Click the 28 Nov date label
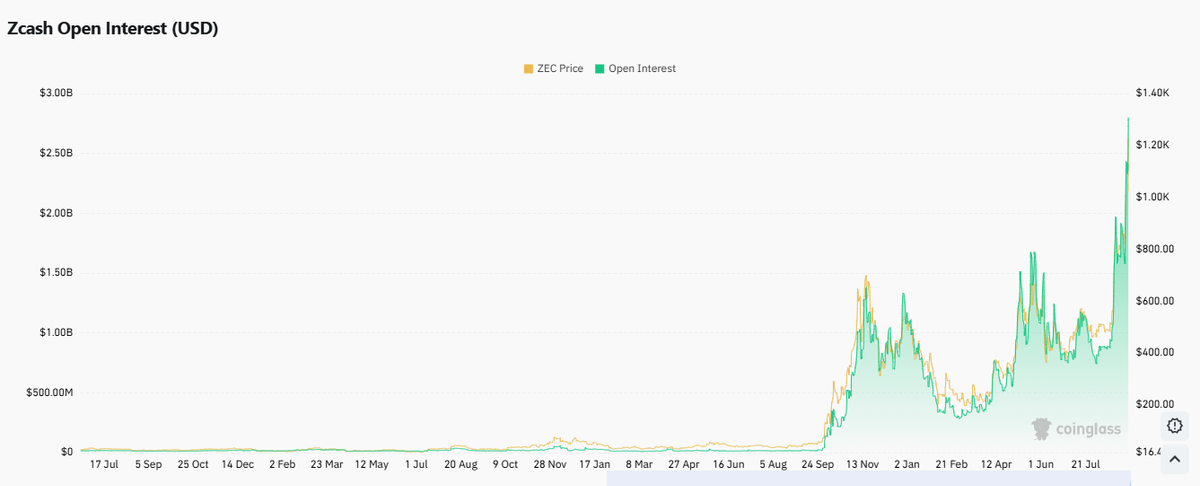Image resolution: width=1200 pixels, height=486 pixels. (550, 465)
